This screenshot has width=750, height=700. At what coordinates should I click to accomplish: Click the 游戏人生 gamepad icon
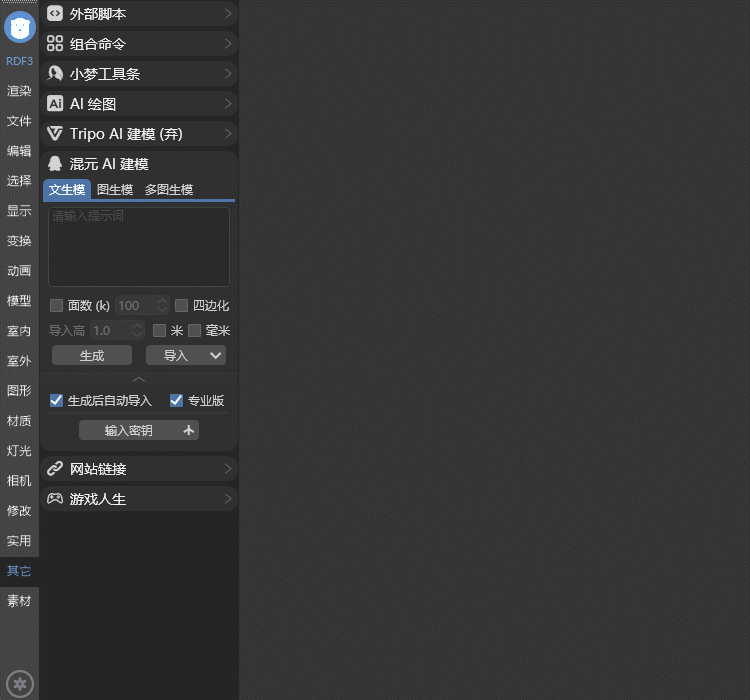55,498
